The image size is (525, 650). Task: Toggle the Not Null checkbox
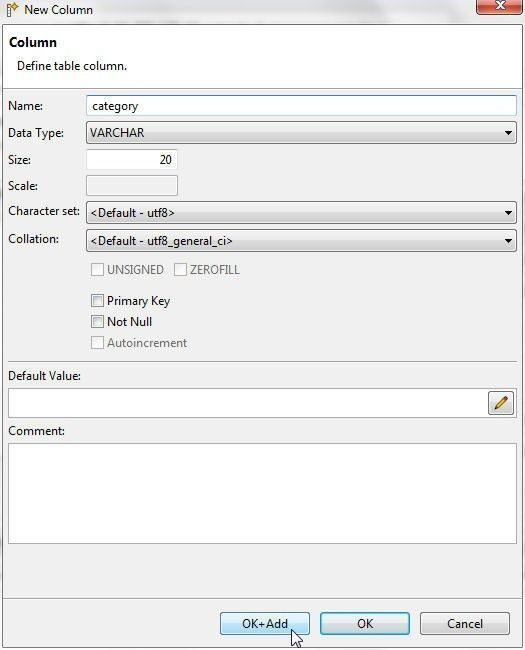pyautogui.click(x=97, y=322)
